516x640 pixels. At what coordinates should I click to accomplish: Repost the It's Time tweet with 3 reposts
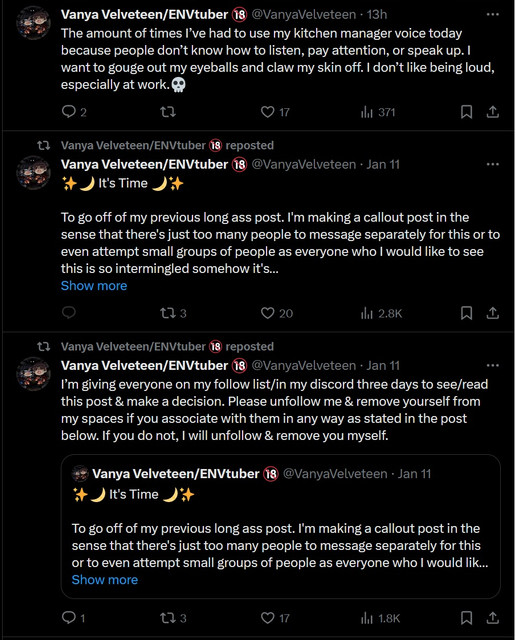(173, 313)
